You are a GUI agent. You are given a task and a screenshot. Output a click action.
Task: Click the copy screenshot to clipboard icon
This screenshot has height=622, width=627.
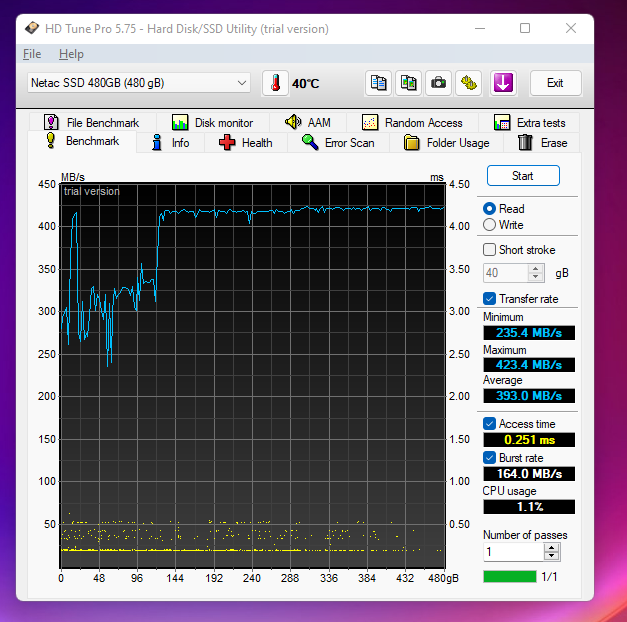click(x=408, y=83)
